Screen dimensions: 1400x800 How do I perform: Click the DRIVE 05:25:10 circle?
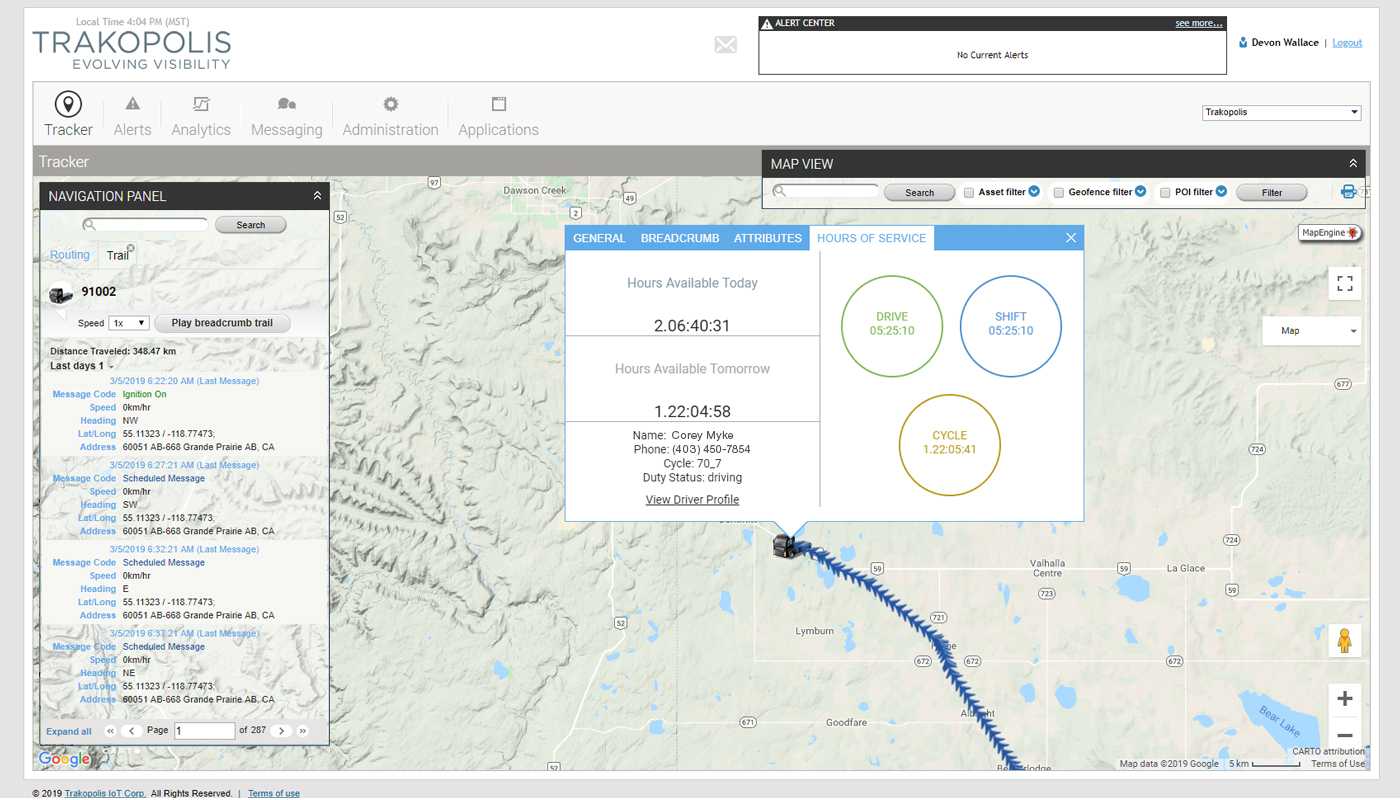(892, 326)
